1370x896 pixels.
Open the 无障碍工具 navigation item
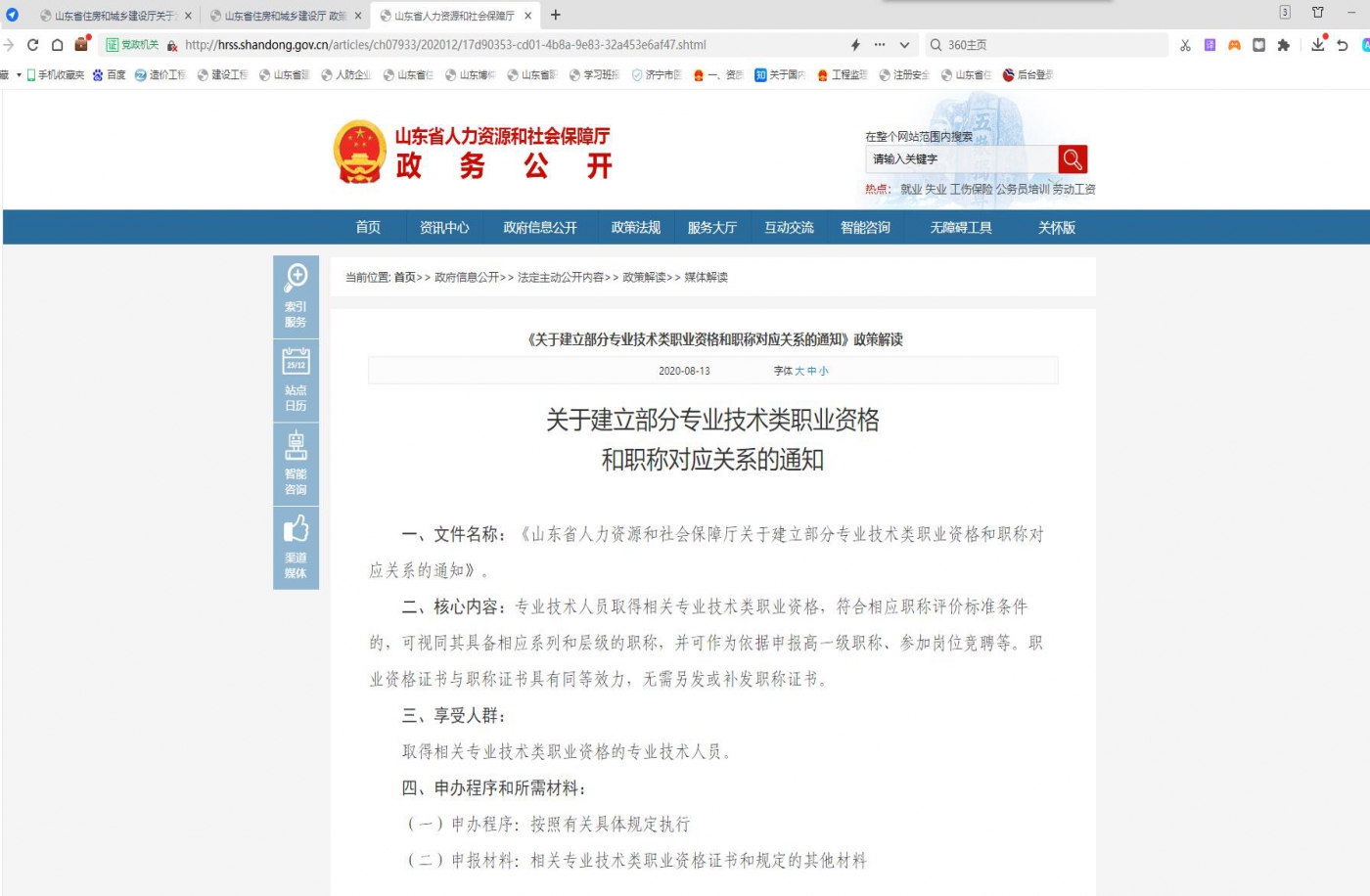pyautogui.click(x=961, y=227)
